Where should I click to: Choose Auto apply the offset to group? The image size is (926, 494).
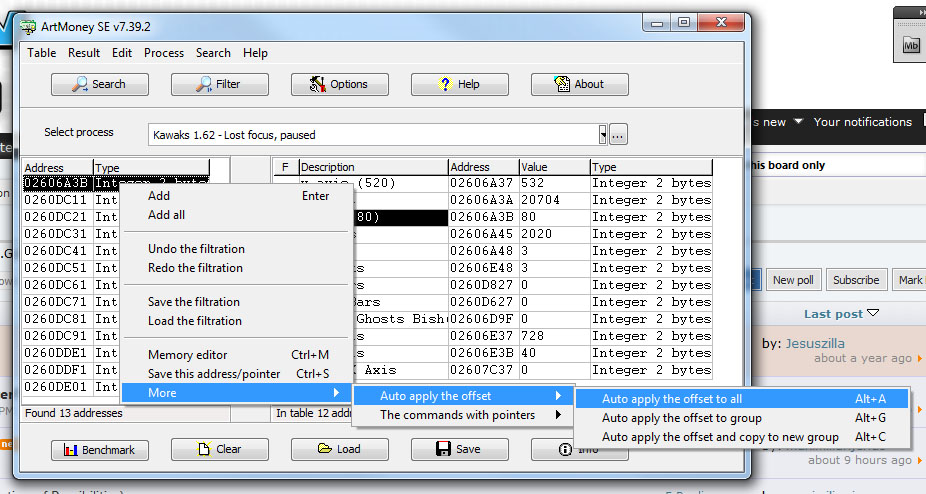point(742,418)
